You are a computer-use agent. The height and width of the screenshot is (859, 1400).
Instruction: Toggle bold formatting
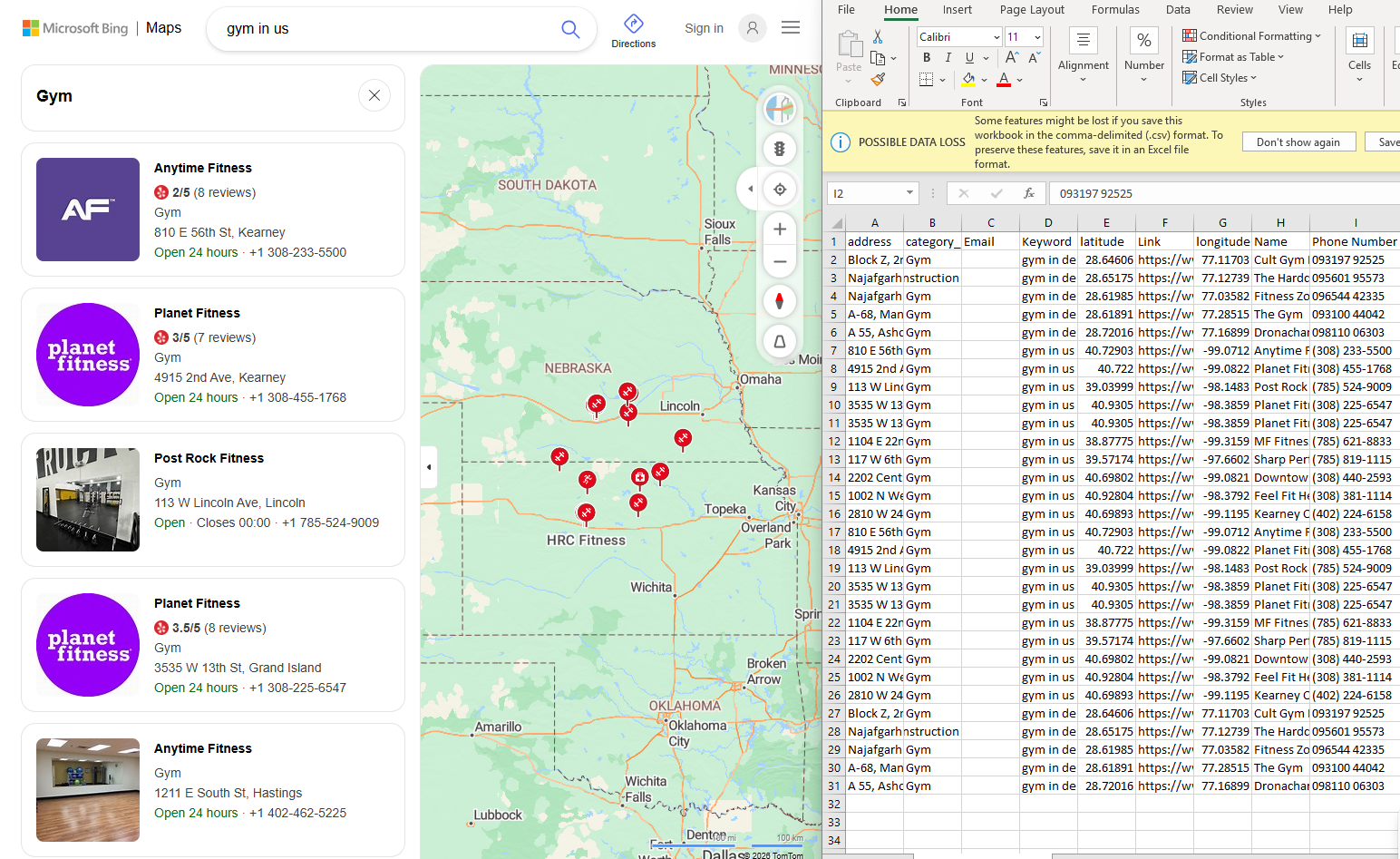[x=926, y=56]
